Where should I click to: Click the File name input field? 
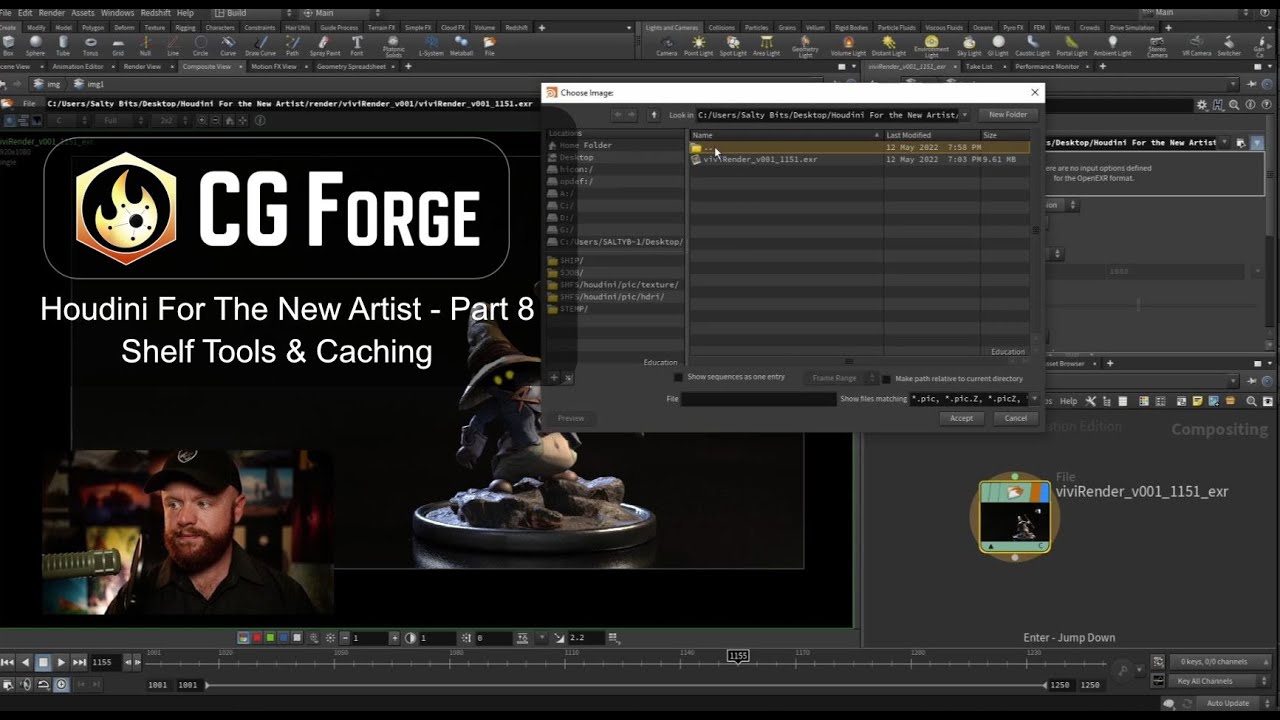click(x=758, y=399)
